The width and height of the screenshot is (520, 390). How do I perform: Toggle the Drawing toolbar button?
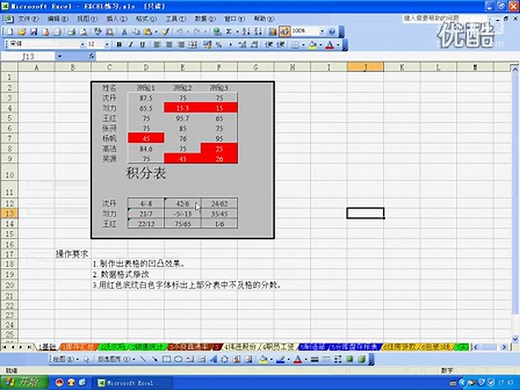tap(285, 32)
